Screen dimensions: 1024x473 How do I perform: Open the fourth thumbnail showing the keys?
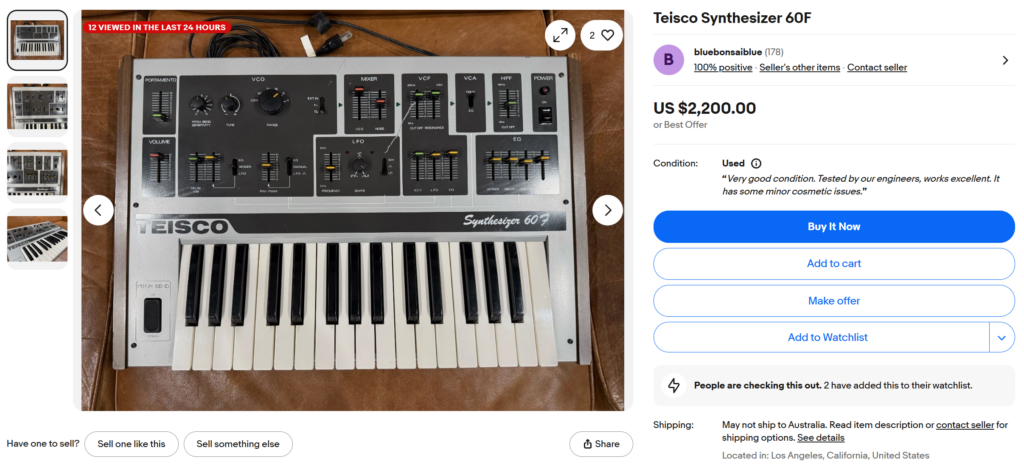pyautogui.click(x=38, y=240)
